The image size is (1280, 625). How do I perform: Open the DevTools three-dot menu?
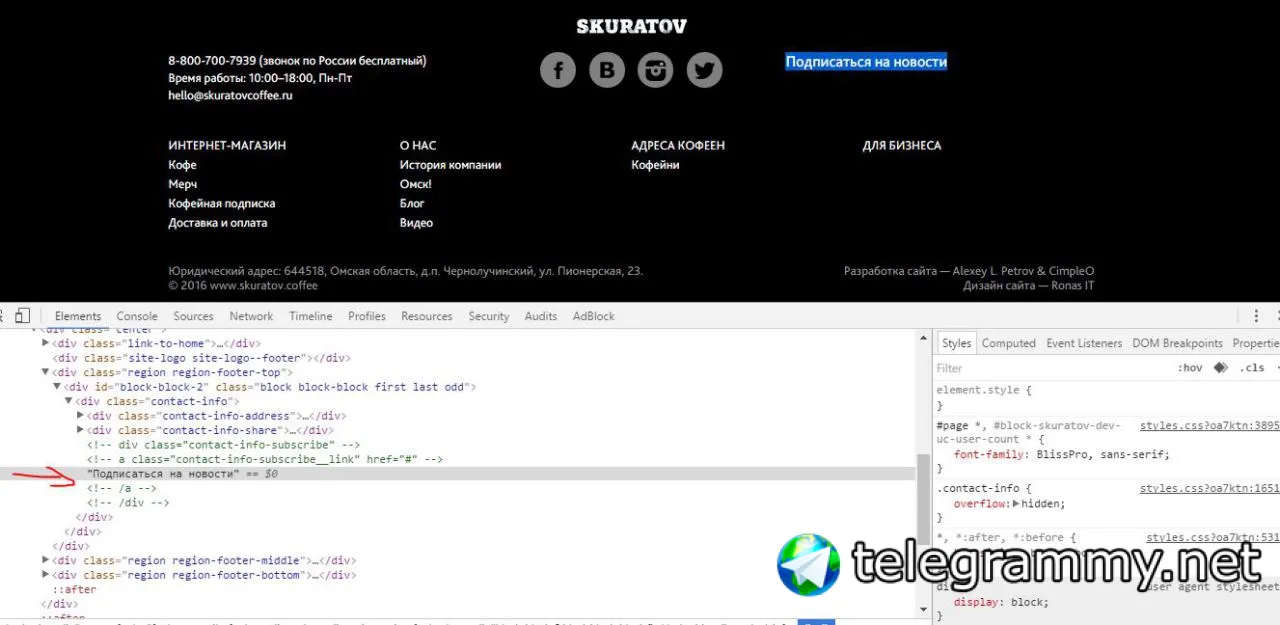click(1256, 316)
